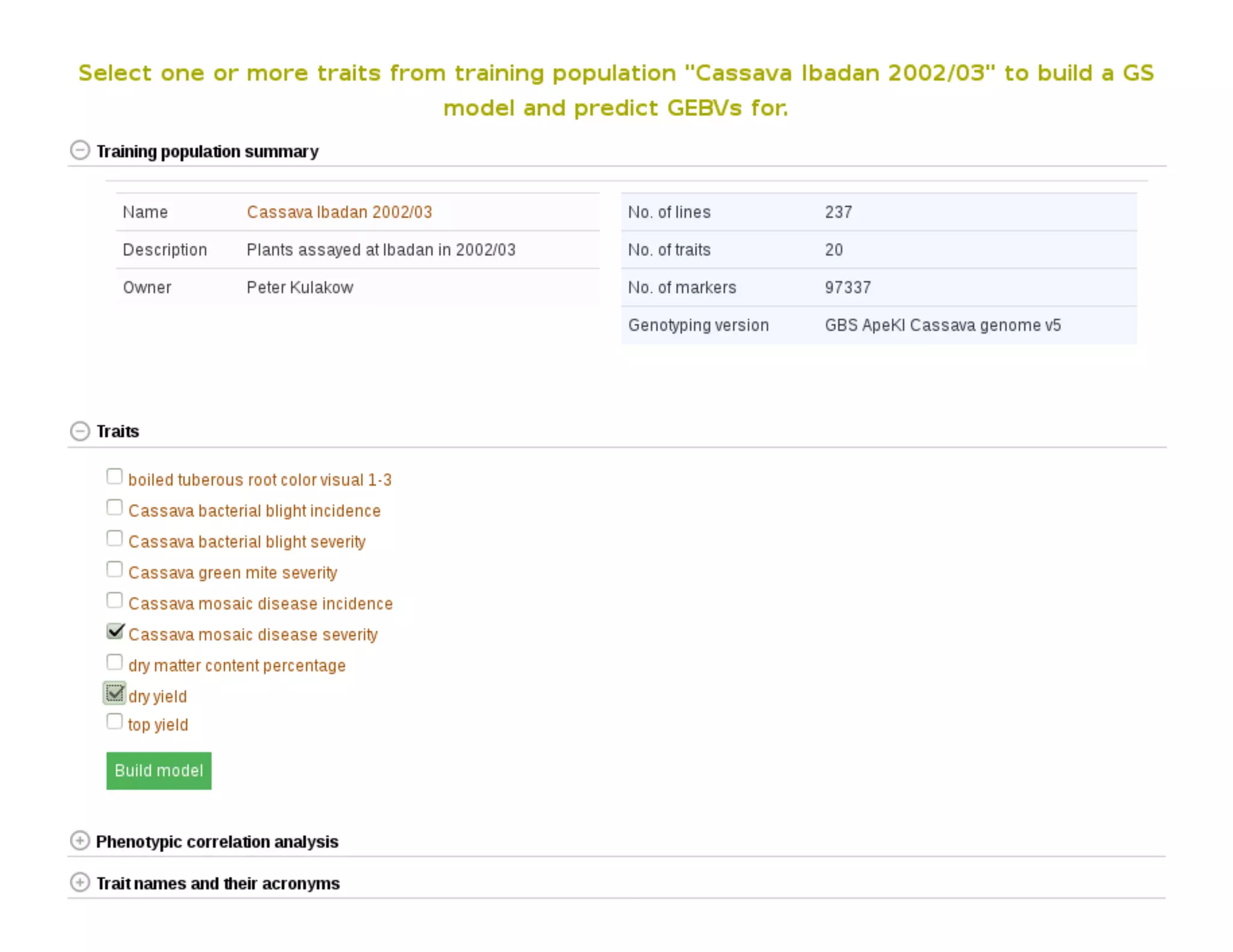Viewport: 1233px width, 952px height.
Task: Click the Build model button
Action: (159, 770)
